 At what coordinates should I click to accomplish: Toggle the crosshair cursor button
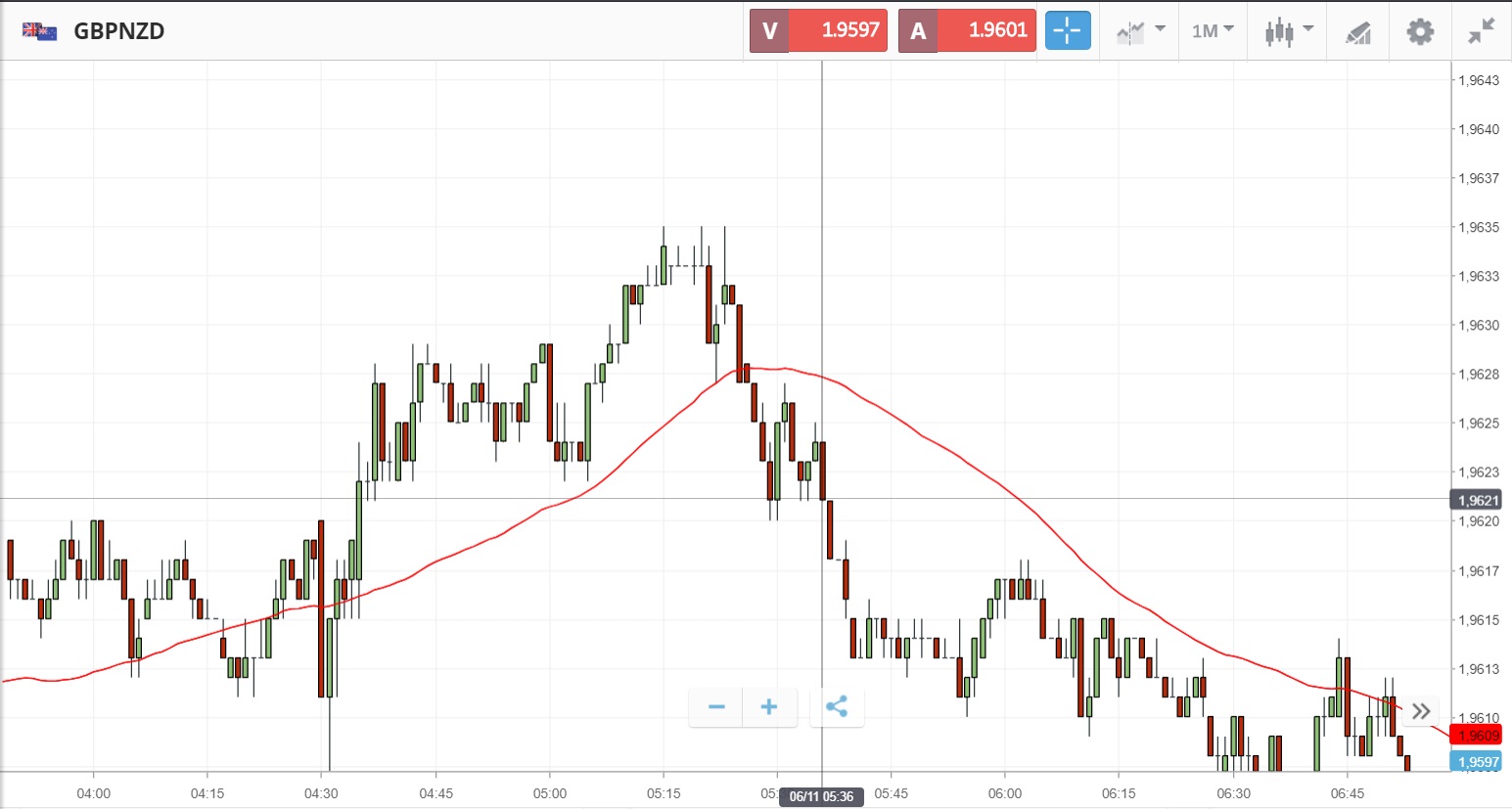(x=1067, y=30)
